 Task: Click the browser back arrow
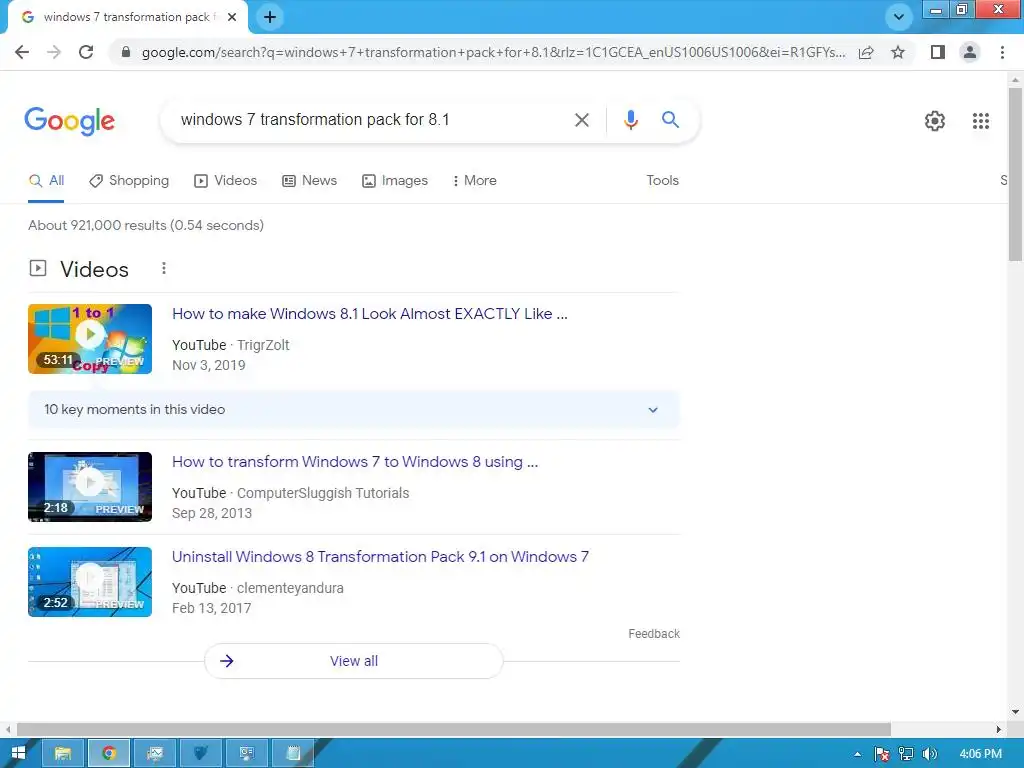[22, 52]
